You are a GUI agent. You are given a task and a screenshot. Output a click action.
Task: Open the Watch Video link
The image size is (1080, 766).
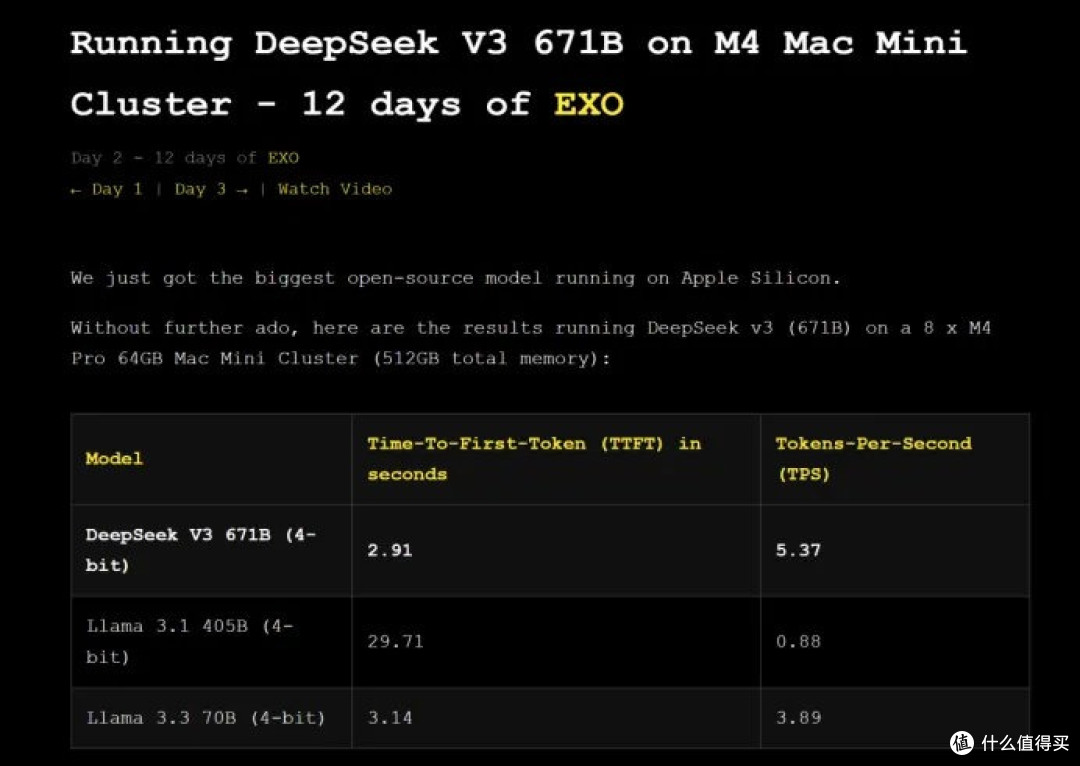pos(335,189)
